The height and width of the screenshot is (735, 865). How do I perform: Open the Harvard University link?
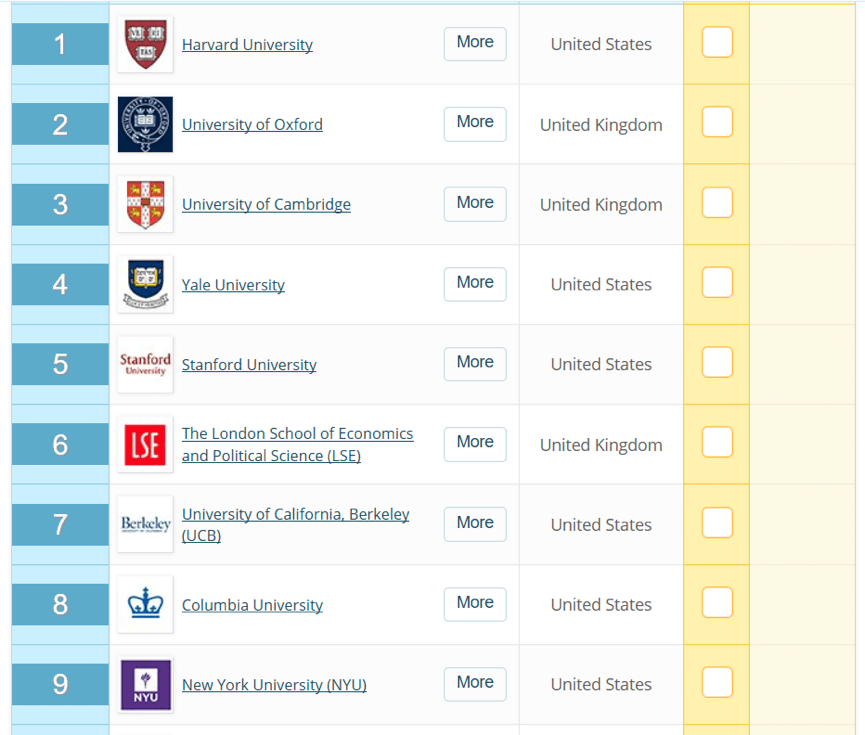(x=247, y=45)
